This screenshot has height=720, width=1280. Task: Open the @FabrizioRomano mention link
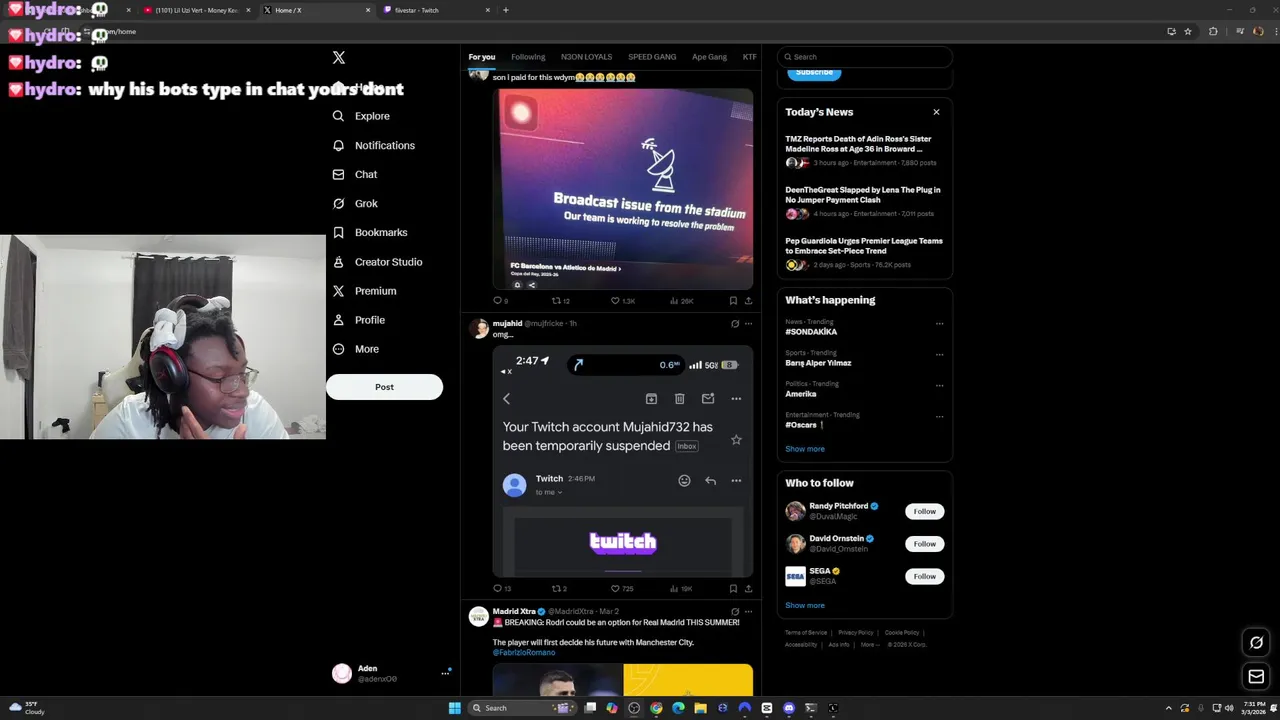[524, 653]
